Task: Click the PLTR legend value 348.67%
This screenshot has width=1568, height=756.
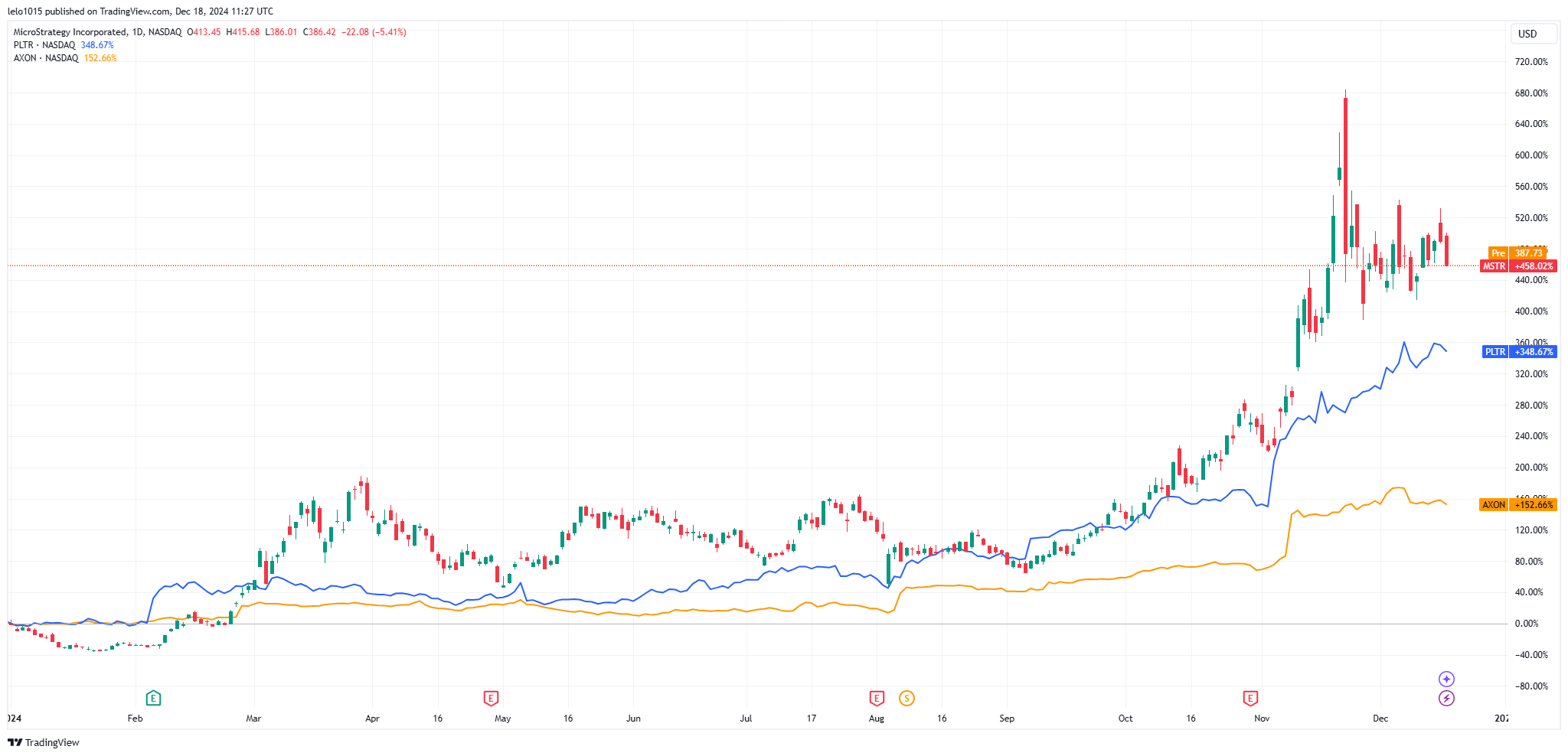Action: point(97,45)
